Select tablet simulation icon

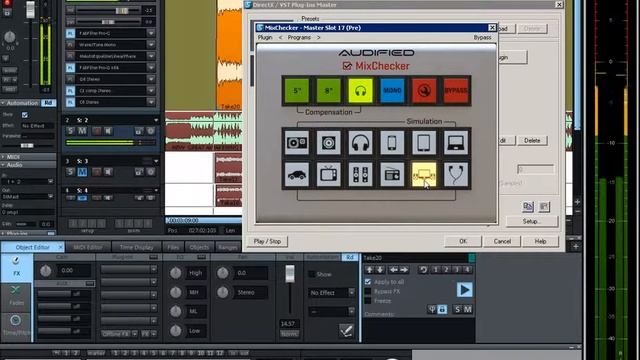(x=424, y=142)
